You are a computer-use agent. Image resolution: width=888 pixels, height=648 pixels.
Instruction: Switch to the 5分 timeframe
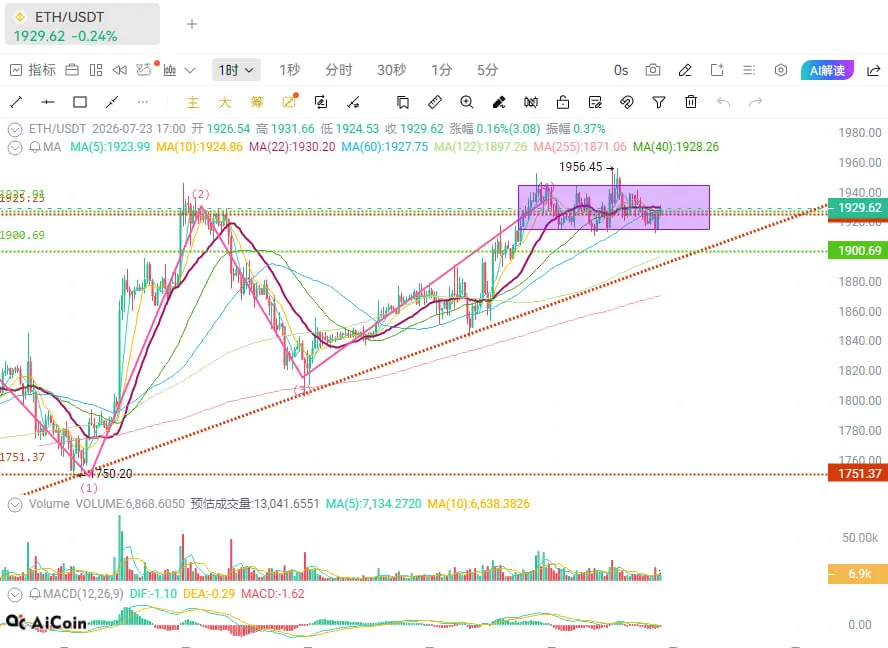click(488, 70)
